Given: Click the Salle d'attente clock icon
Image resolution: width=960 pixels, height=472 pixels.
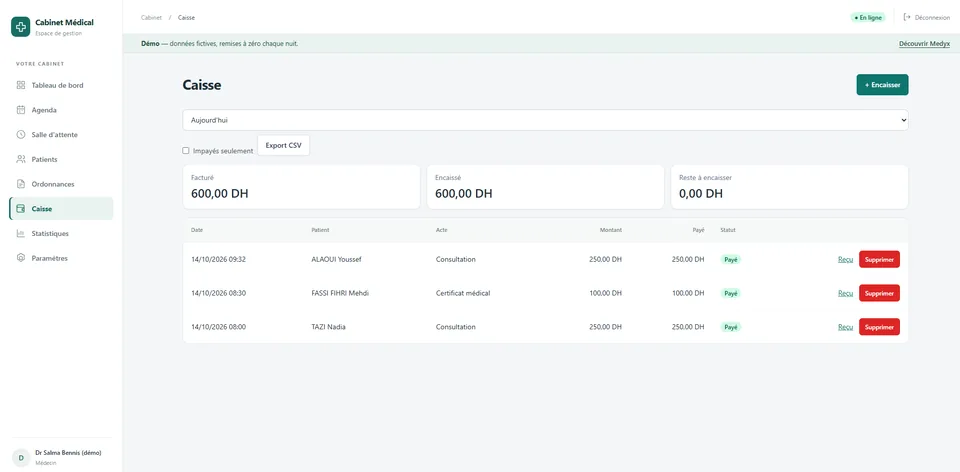Looking at the screenshot, I should click(20, 135).
